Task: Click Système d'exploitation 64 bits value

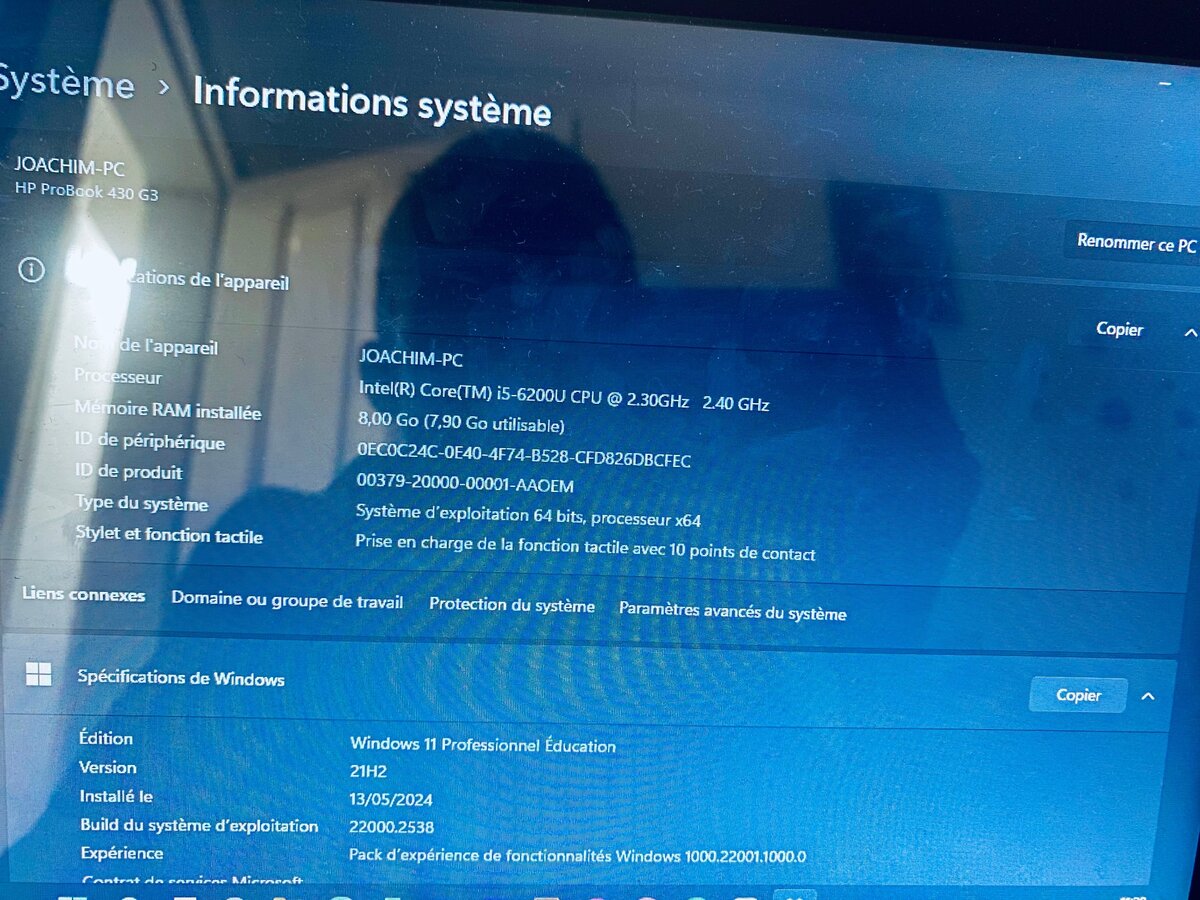Action: click(x=528, y=517)
